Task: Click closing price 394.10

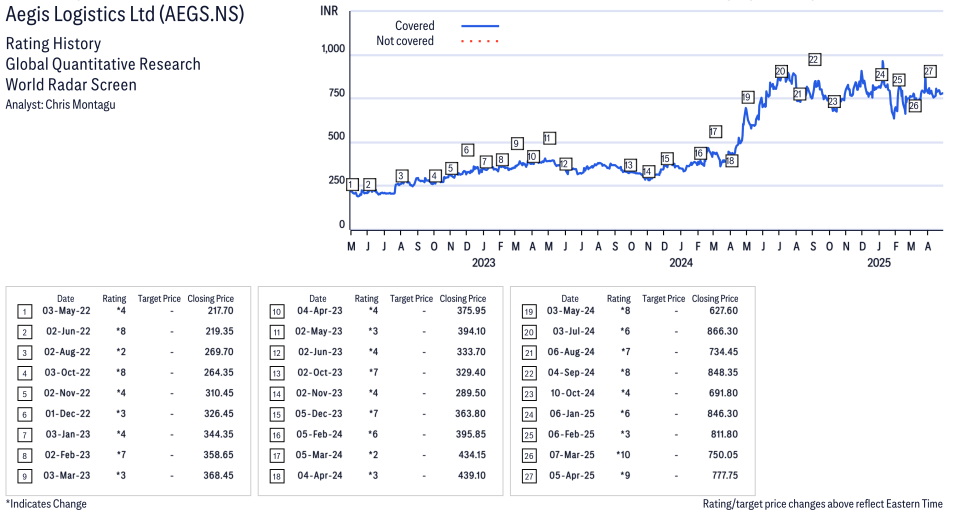Action: [472, 331]
